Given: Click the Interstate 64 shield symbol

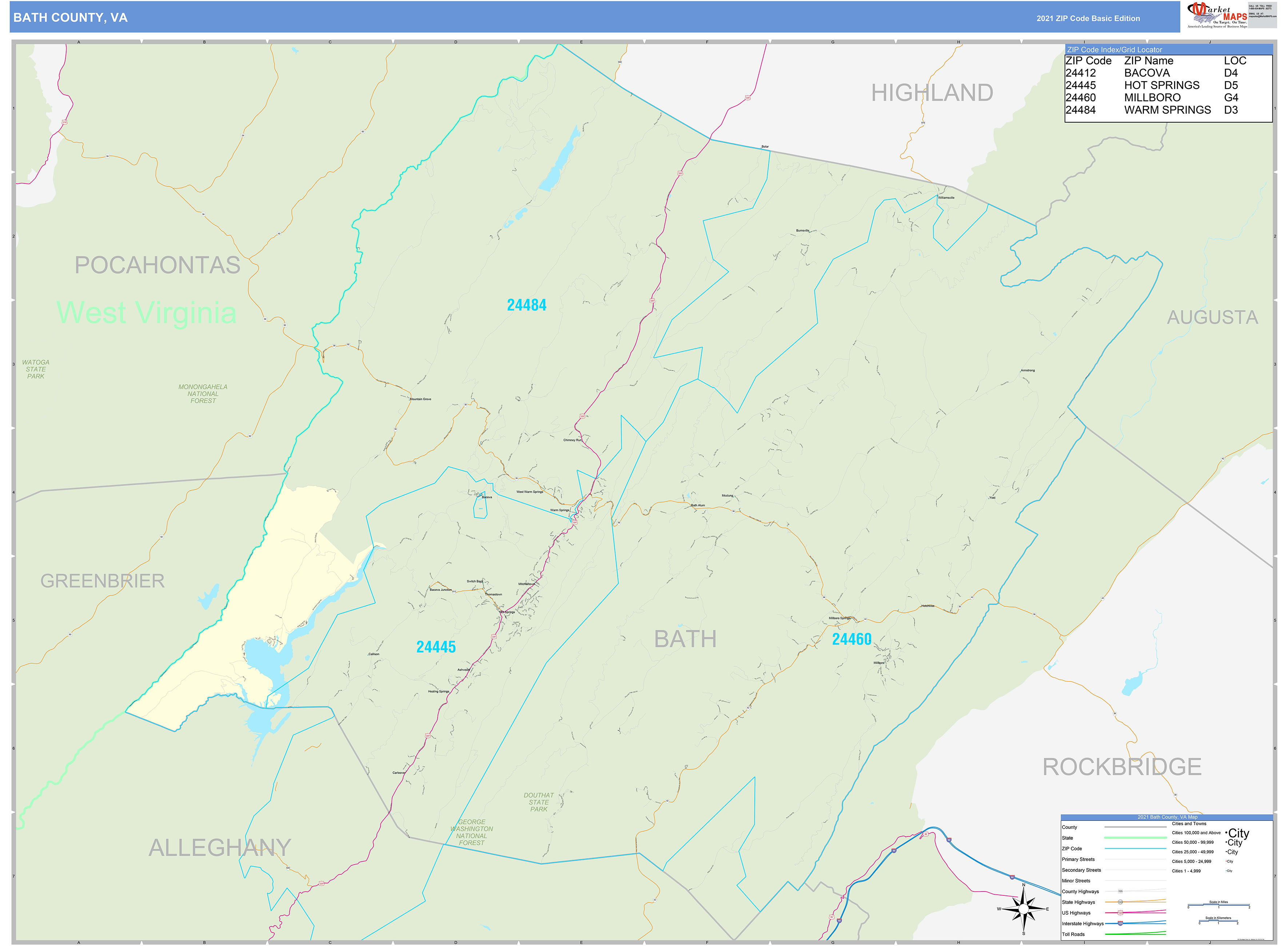Looking at the screenshot, I should [949, 839].
